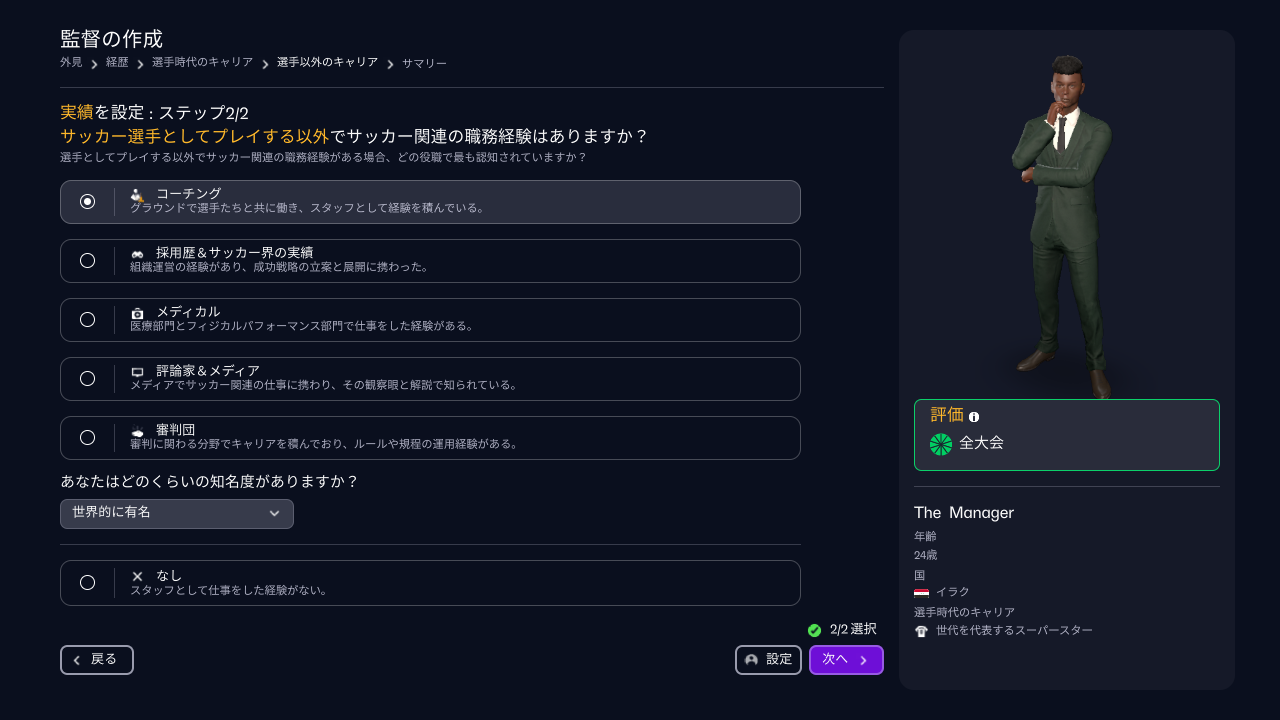Screen dimensions: 1280x720
Task: Click the メディカル medical bag icon
Action: (x=136, y=313)
